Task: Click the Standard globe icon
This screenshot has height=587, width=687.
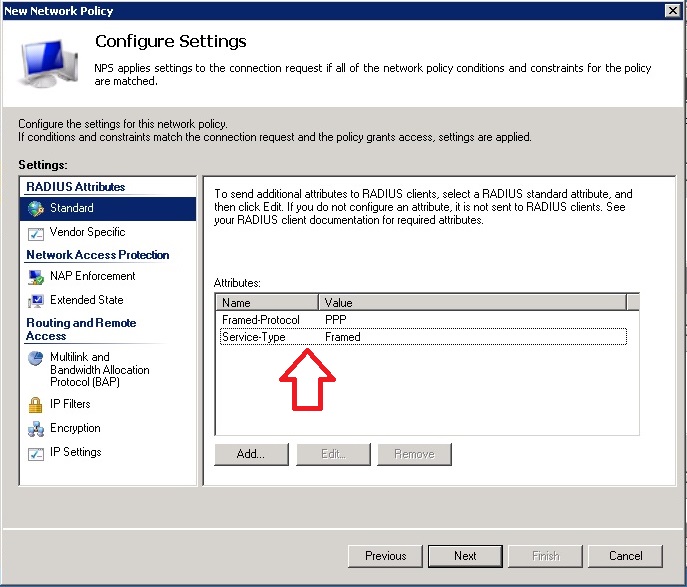Action: (36, 208)
